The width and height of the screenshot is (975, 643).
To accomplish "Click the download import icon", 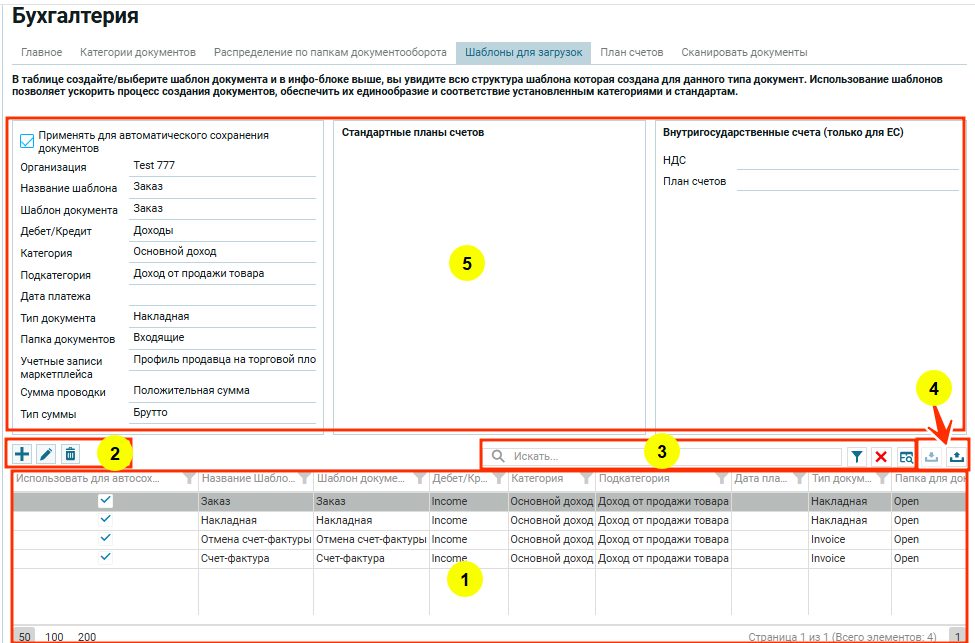I will tap(932, 456).
